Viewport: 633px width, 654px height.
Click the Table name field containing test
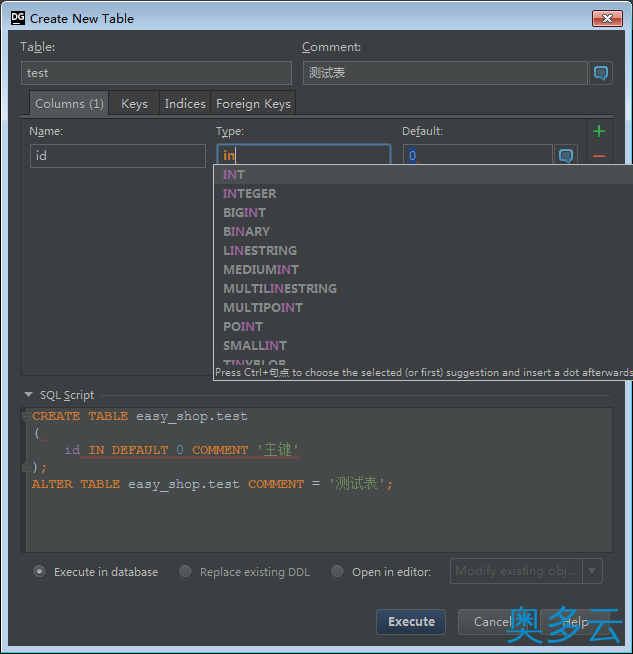156,73
